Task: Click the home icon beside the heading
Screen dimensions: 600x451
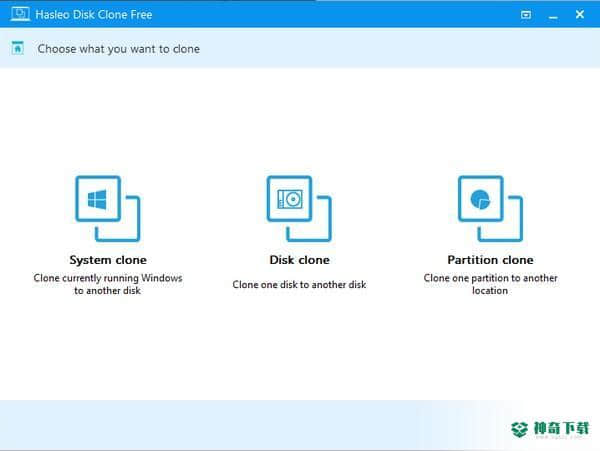Action: 18,48
